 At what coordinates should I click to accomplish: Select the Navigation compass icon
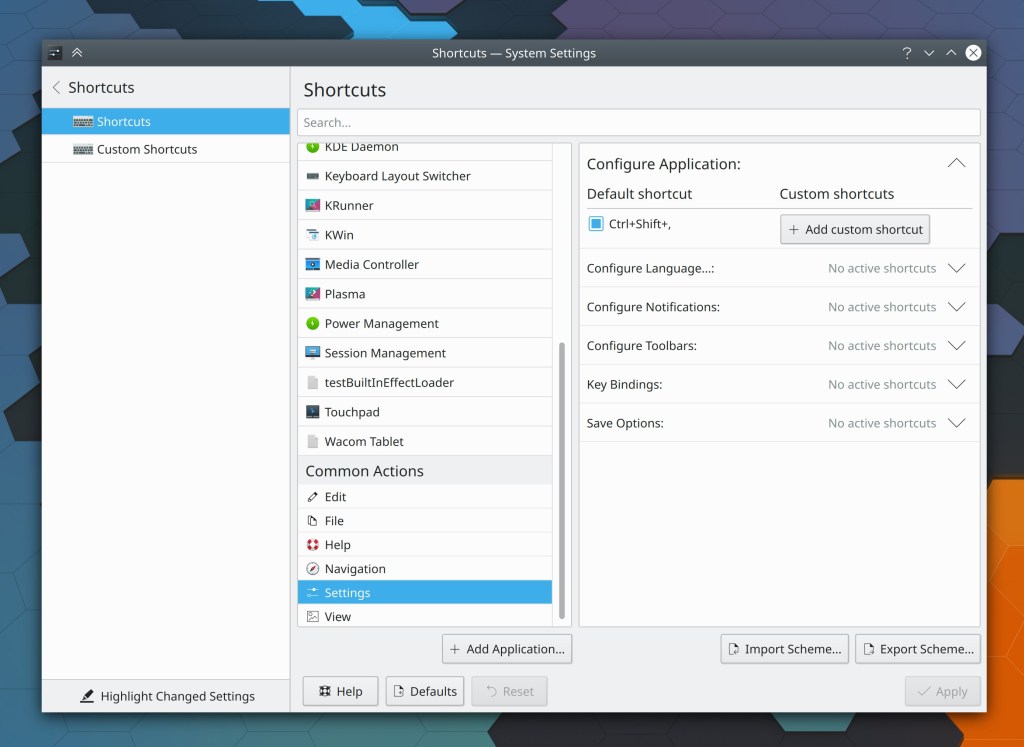(x=313, y=569)
